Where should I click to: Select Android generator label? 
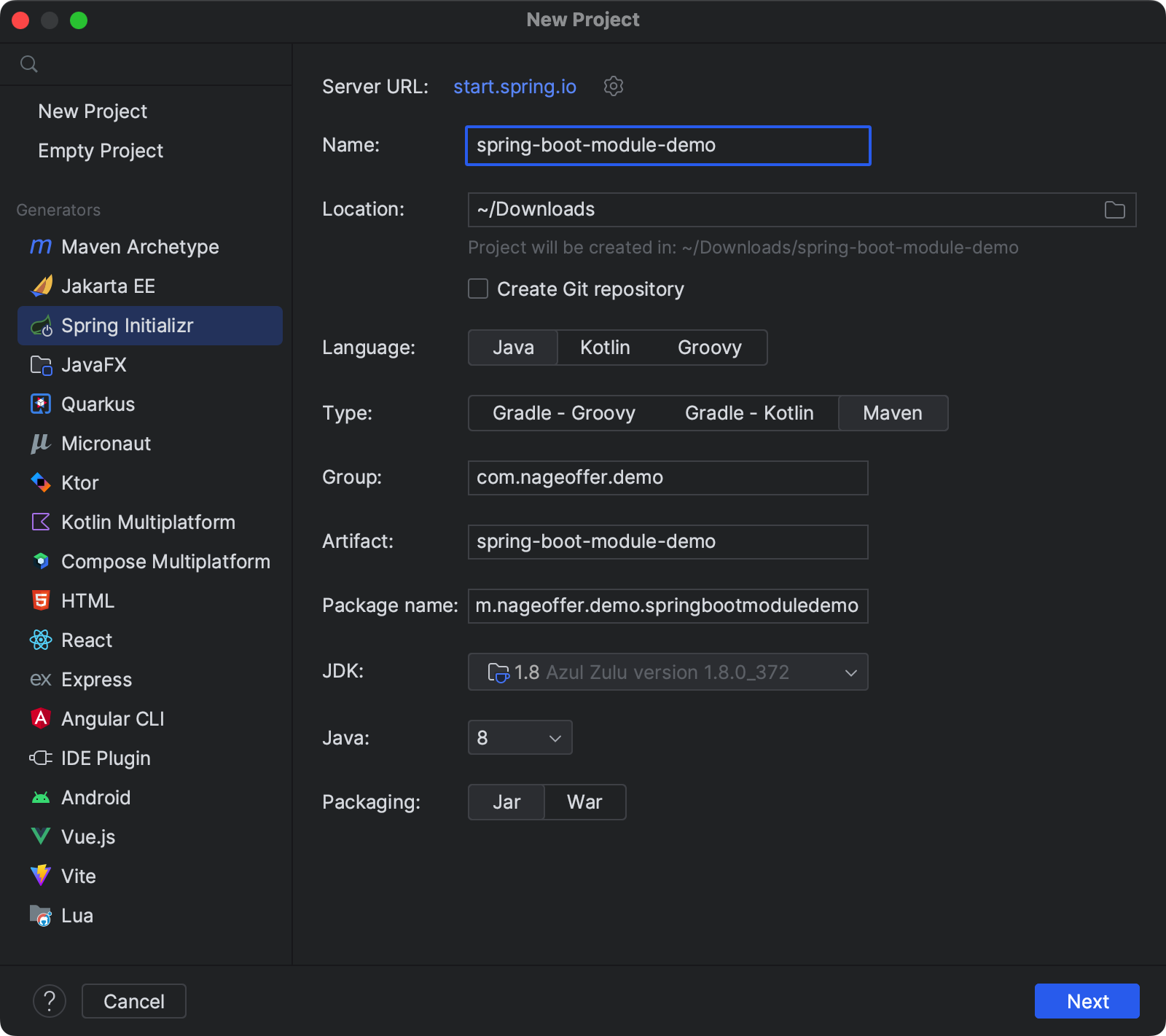click(95, 798)
